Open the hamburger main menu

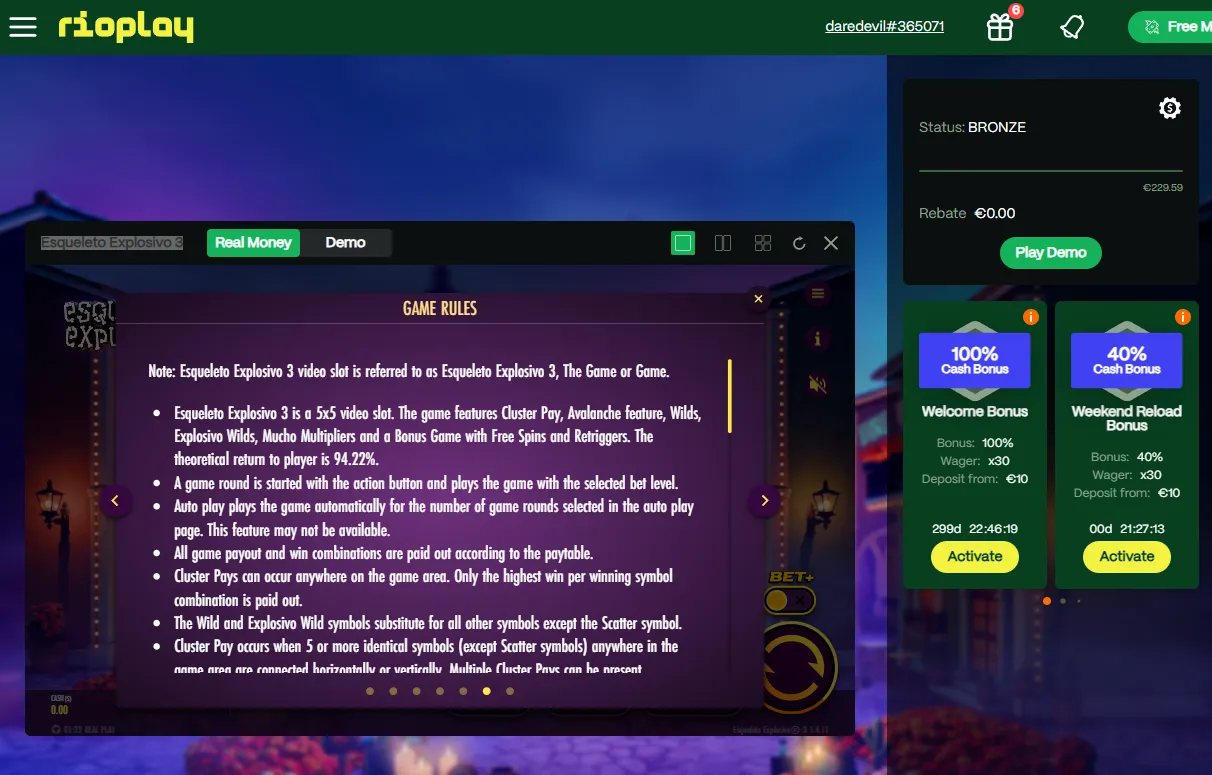point(23,27)
